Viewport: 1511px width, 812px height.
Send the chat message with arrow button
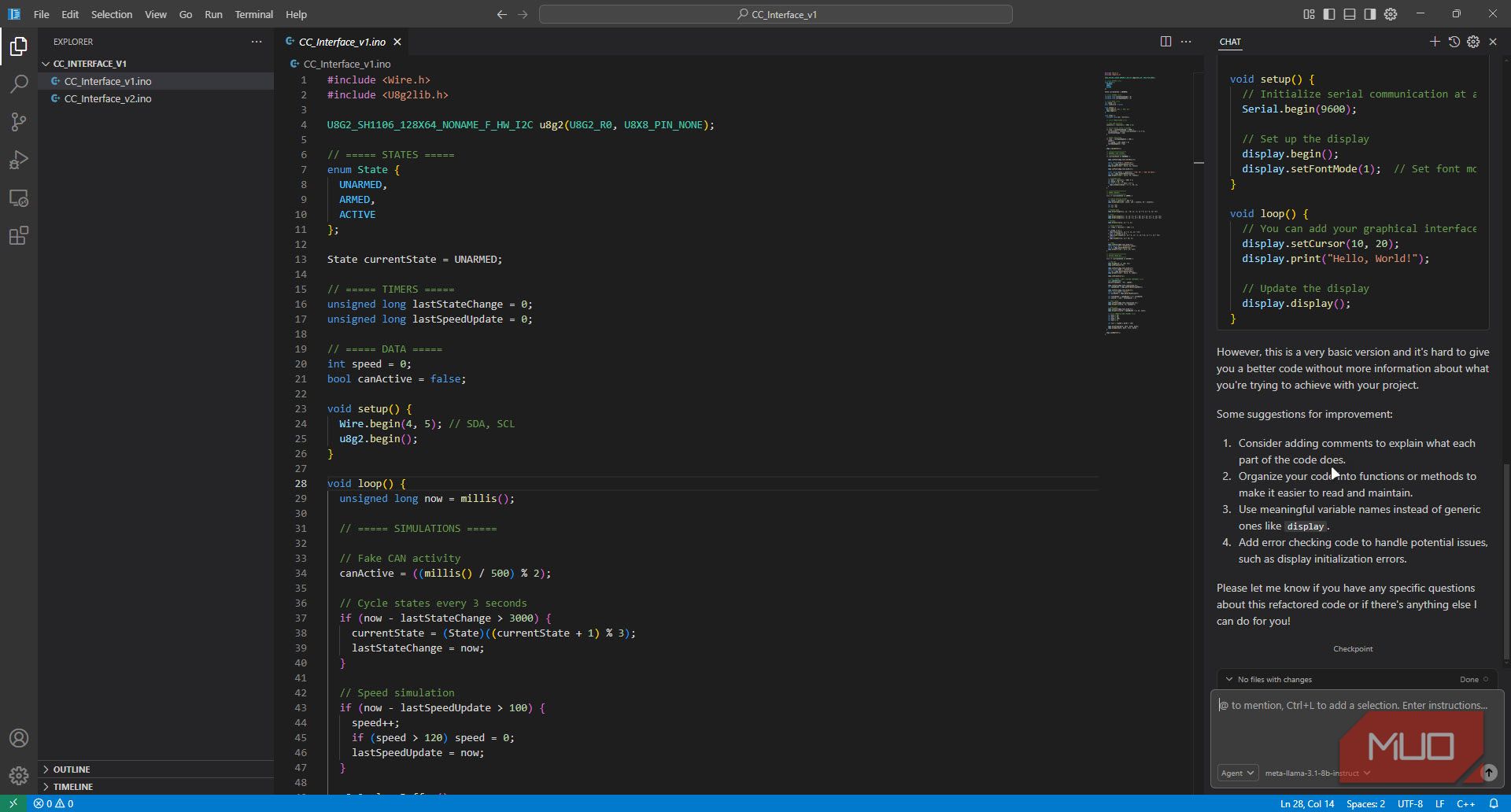[1488, 773]
